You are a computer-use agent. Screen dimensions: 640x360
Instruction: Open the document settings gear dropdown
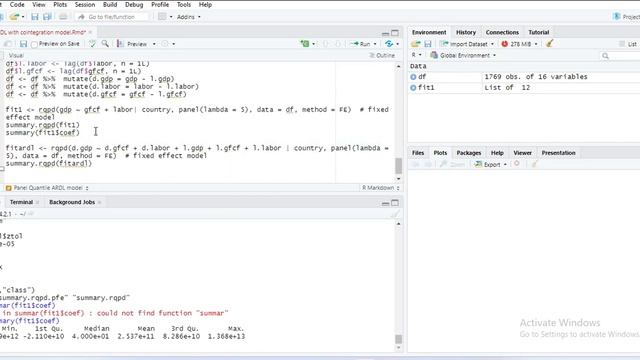[168, 44]
